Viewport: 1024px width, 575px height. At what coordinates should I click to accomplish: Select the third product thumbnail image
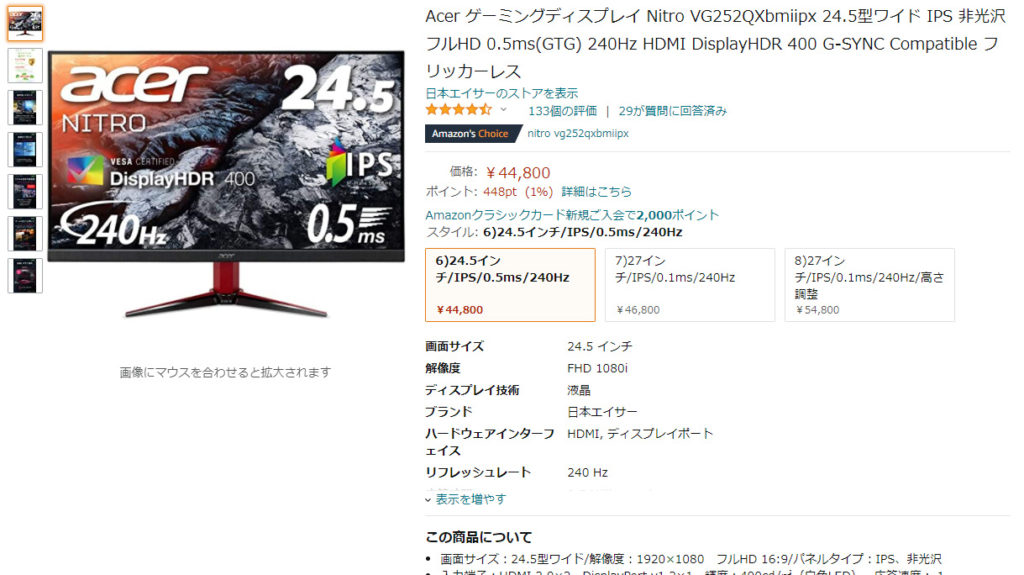25,107
